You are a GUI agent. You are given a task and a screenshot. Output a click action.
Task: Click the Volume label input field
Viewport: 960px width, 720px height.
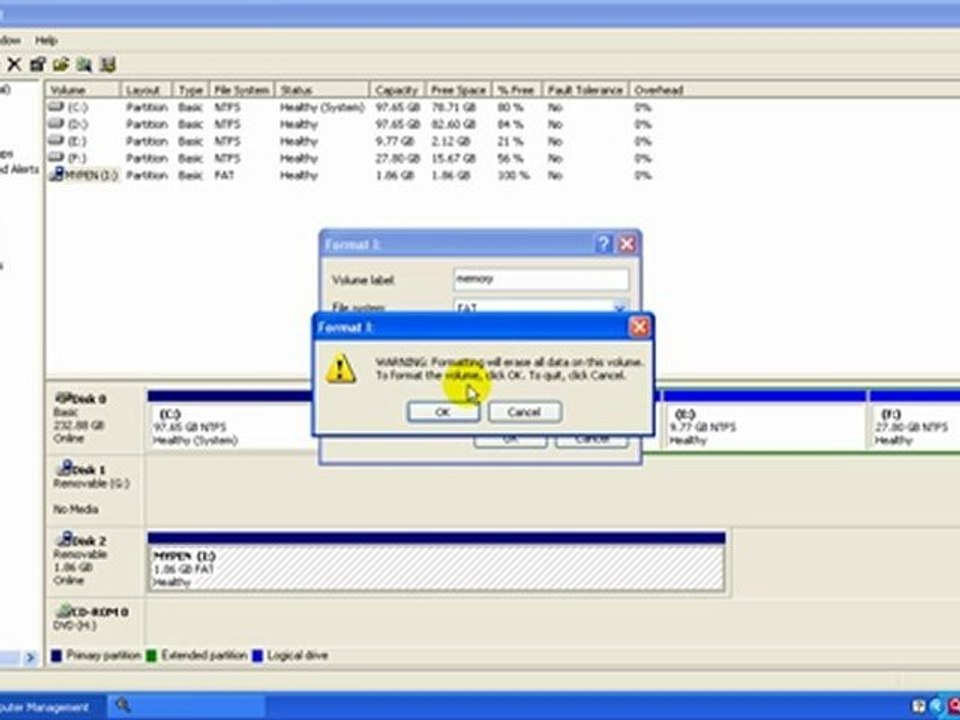tap(541, 279)
